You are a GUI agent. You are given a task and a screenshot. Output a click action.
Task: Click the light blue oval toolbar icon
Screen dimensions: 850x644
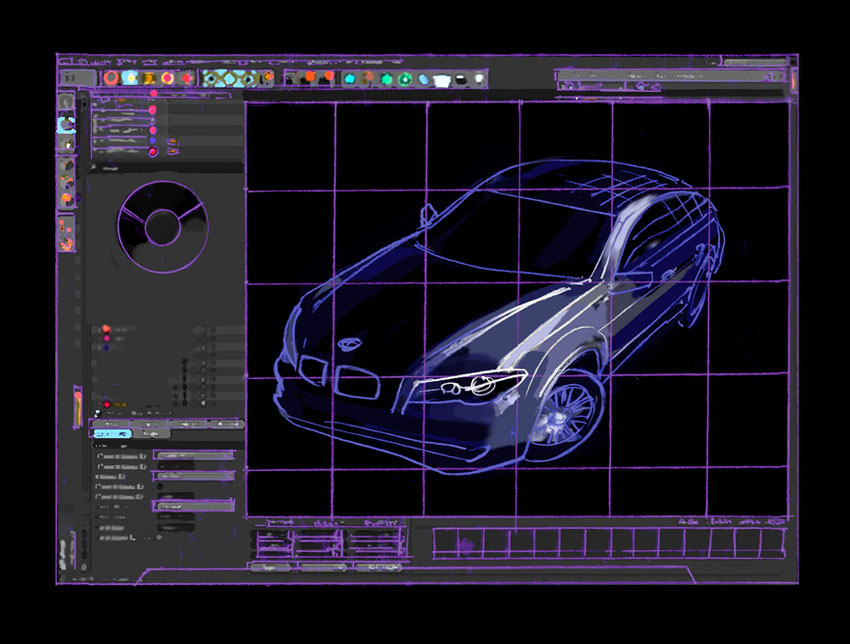tap(423, 80)
